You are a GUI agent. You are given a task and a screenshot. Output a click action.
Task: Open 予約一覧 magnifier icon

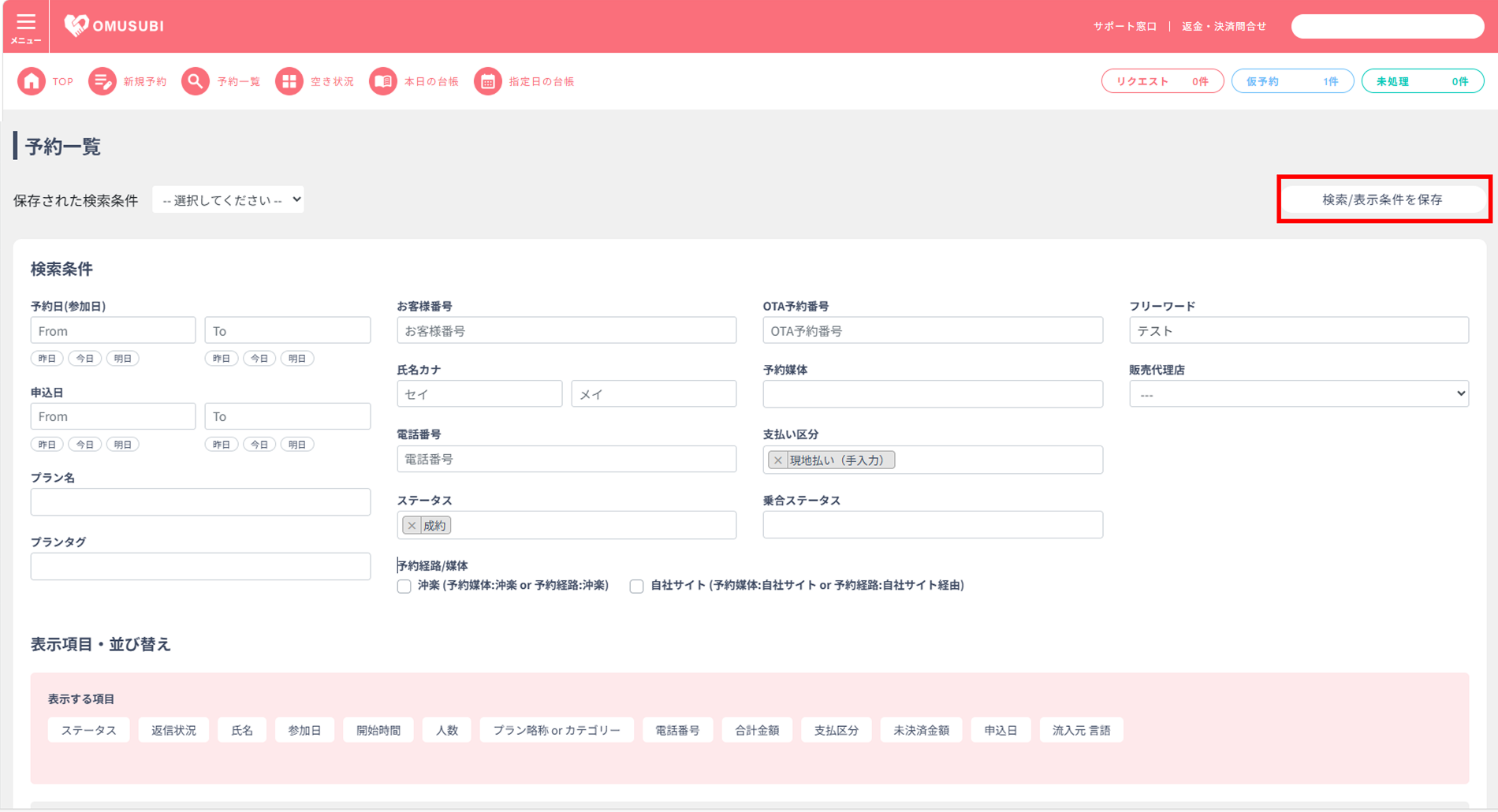pos(195,81)
